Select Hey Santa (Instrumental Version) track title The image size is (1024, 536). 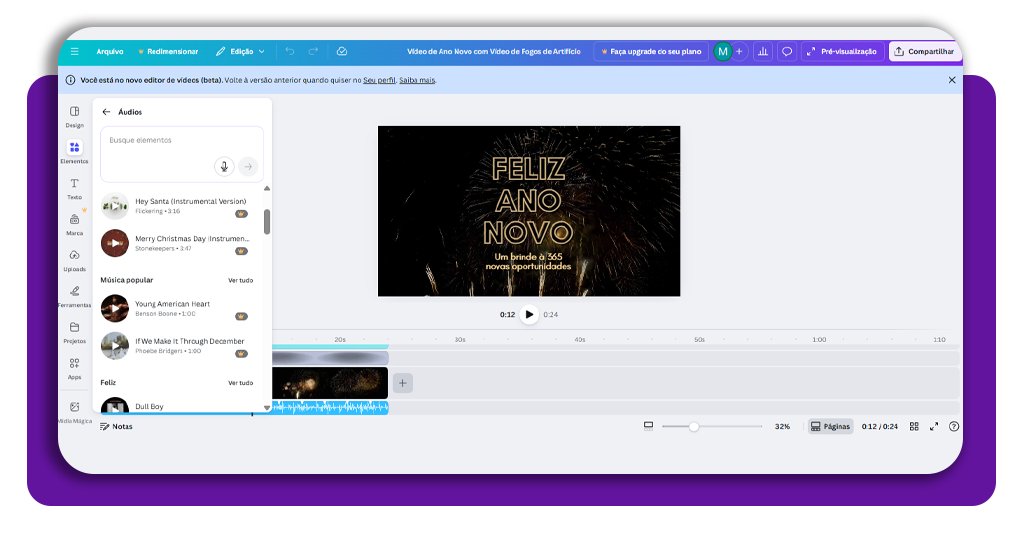(191, 201)
